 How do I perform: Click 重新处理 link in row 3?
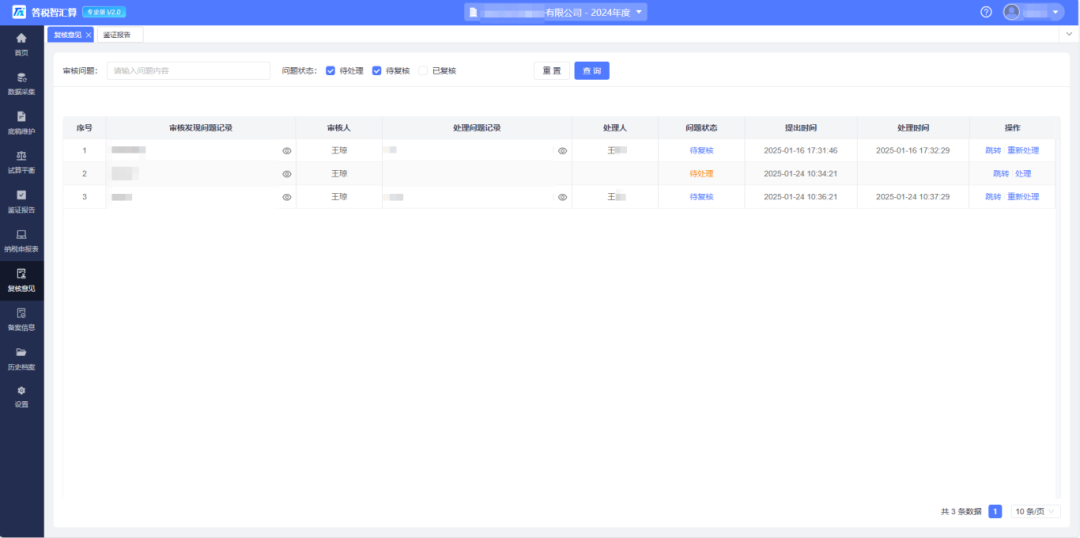pos(1023,197)
